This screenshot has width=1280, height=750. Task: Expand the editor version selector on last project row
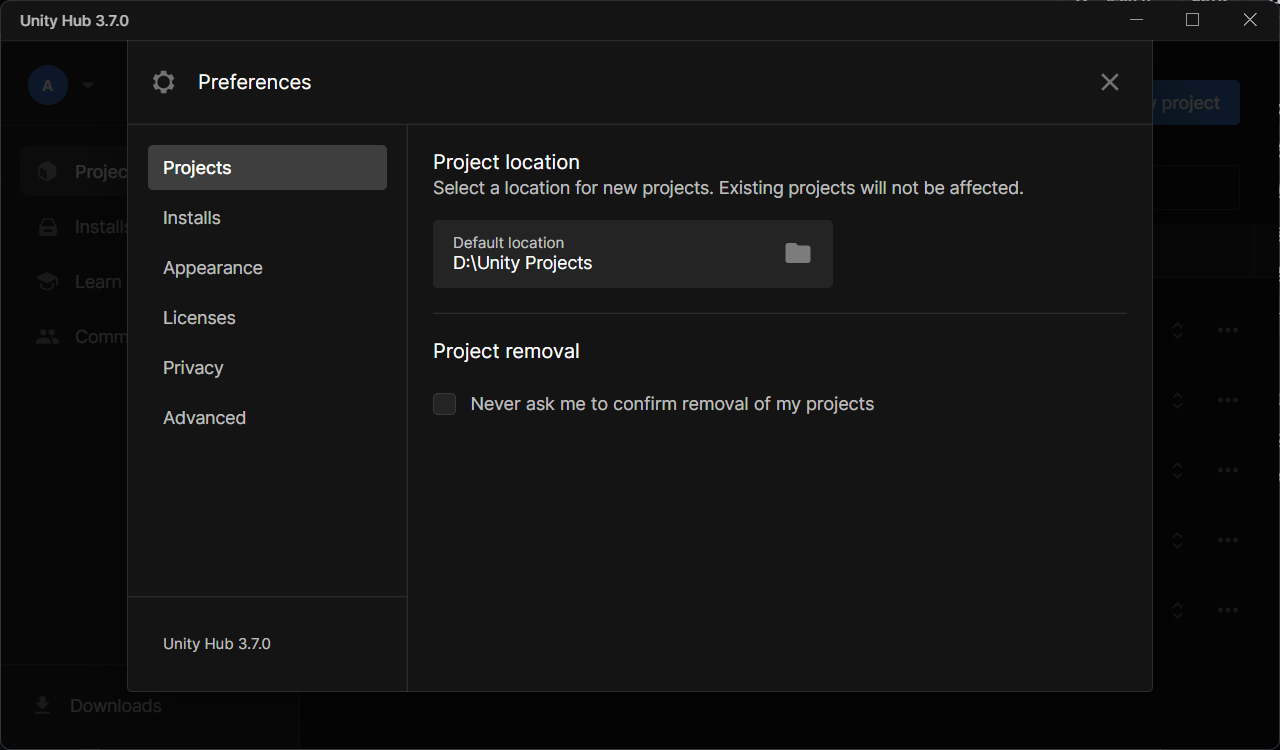pyautogui.click(x=1177, y=610)
